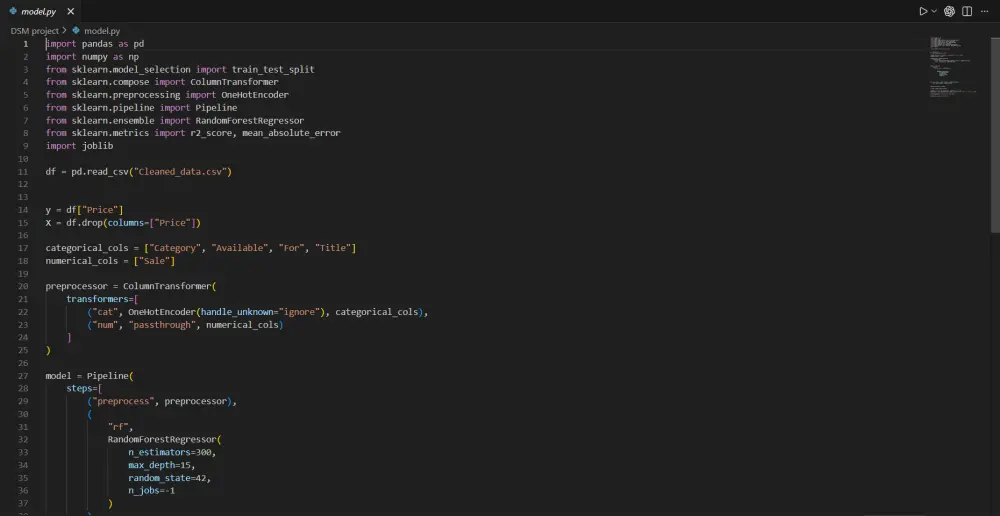Click 'OneHotEncoder' on import line 5
Image resolution: width=1000 pixels, height=516 pixels.
(255, 95)
